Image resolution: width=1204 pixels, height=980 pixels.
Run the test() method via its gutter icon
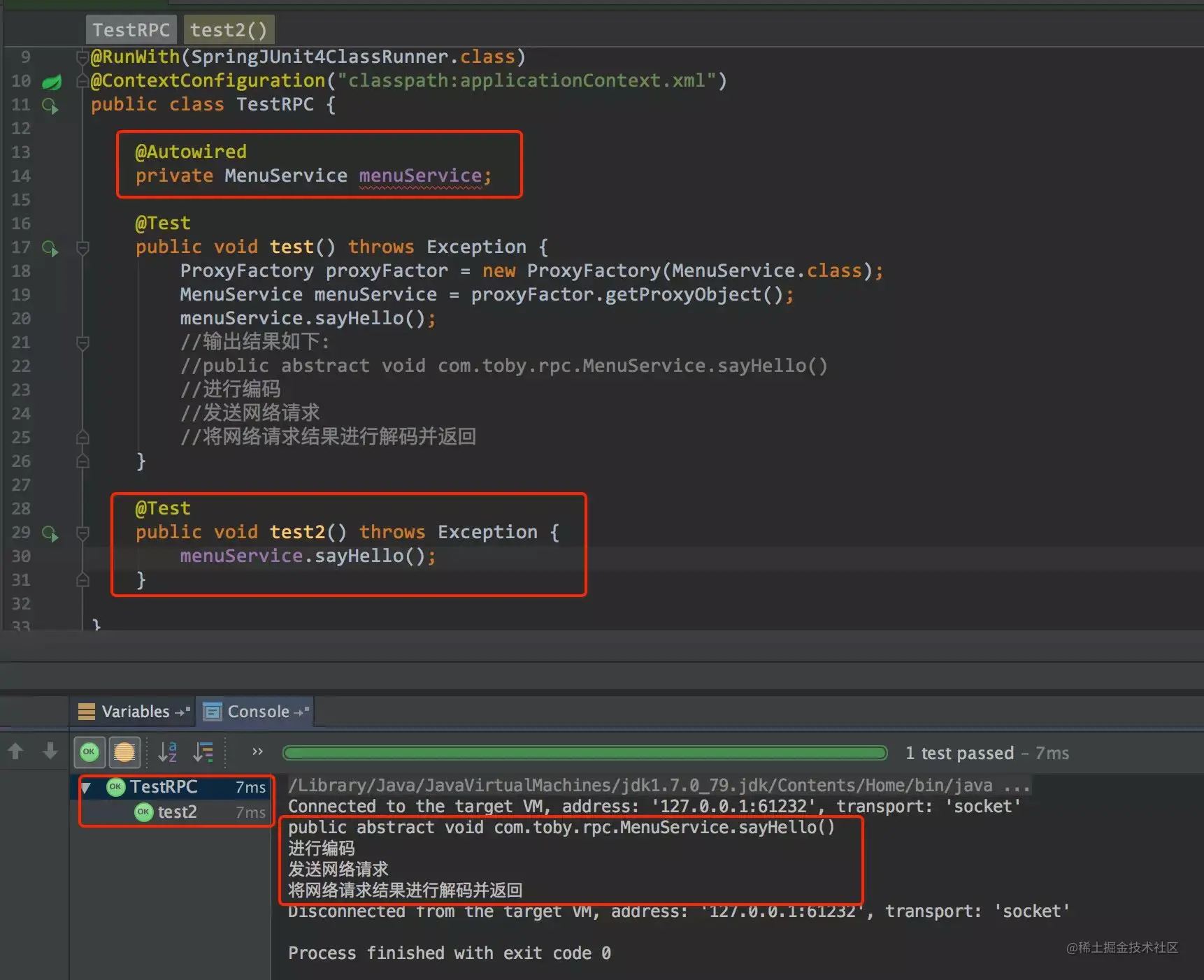point(50,248)
